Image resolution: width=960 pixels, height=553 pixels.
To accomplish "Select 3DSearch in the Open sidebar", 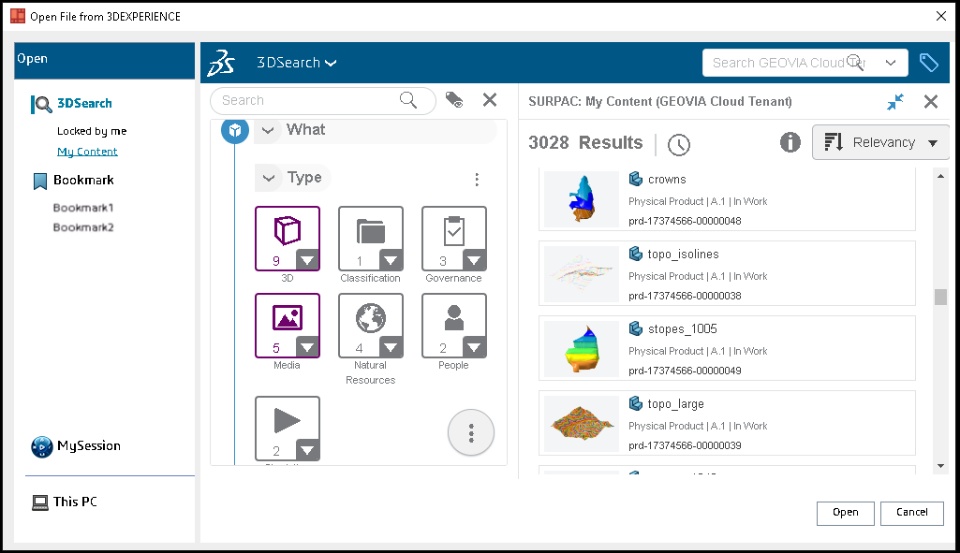I will click(84, 103).
